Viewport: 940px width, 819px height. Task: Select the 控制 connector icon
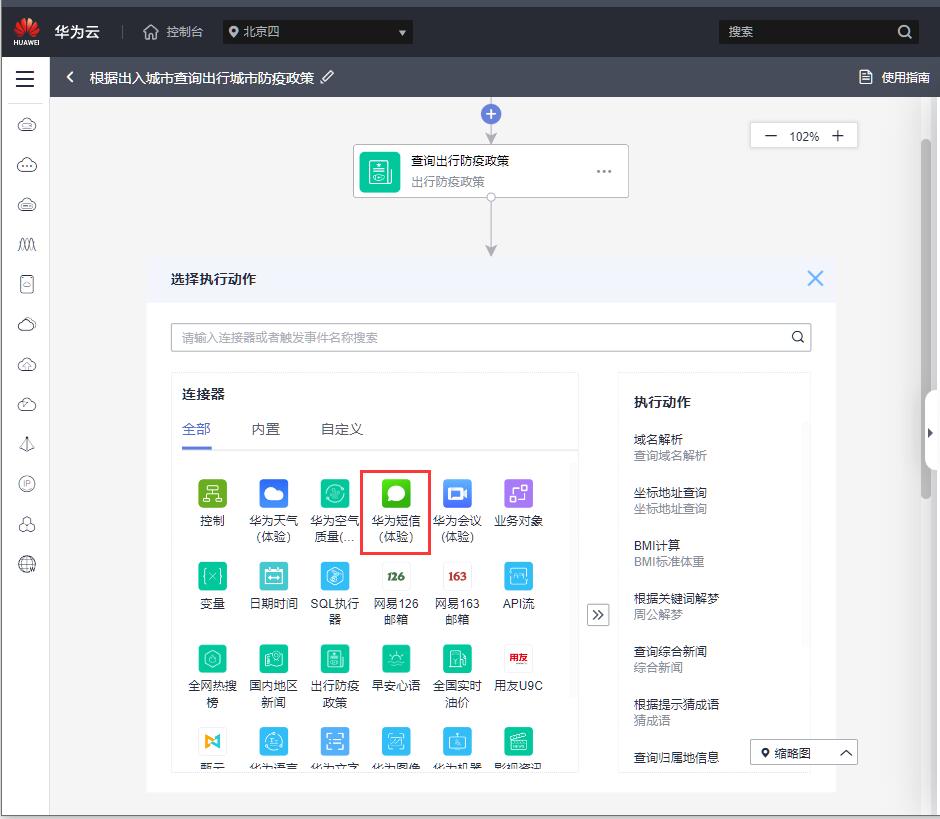(x=212, y=494)
